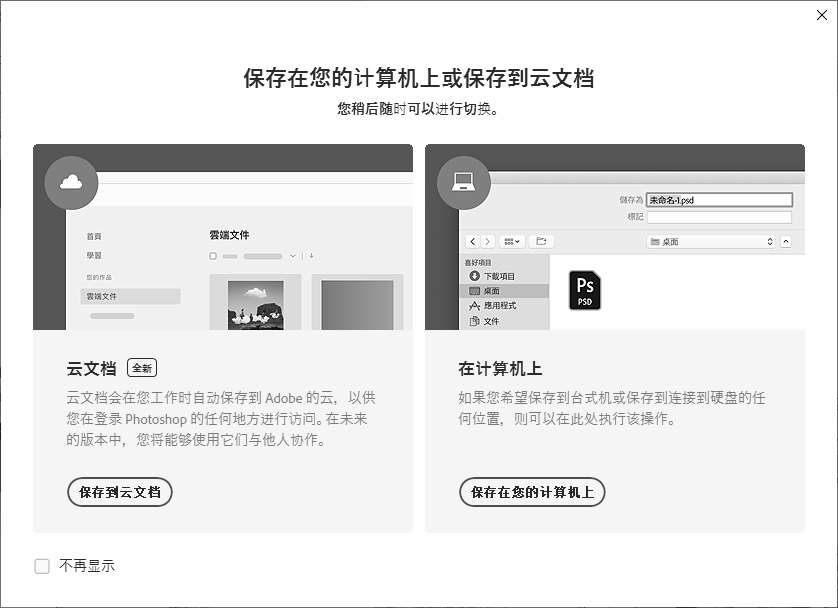Screen dimensions: 838x608
Task: Click the 學習 item in cloud illustration
Action: 94,255
